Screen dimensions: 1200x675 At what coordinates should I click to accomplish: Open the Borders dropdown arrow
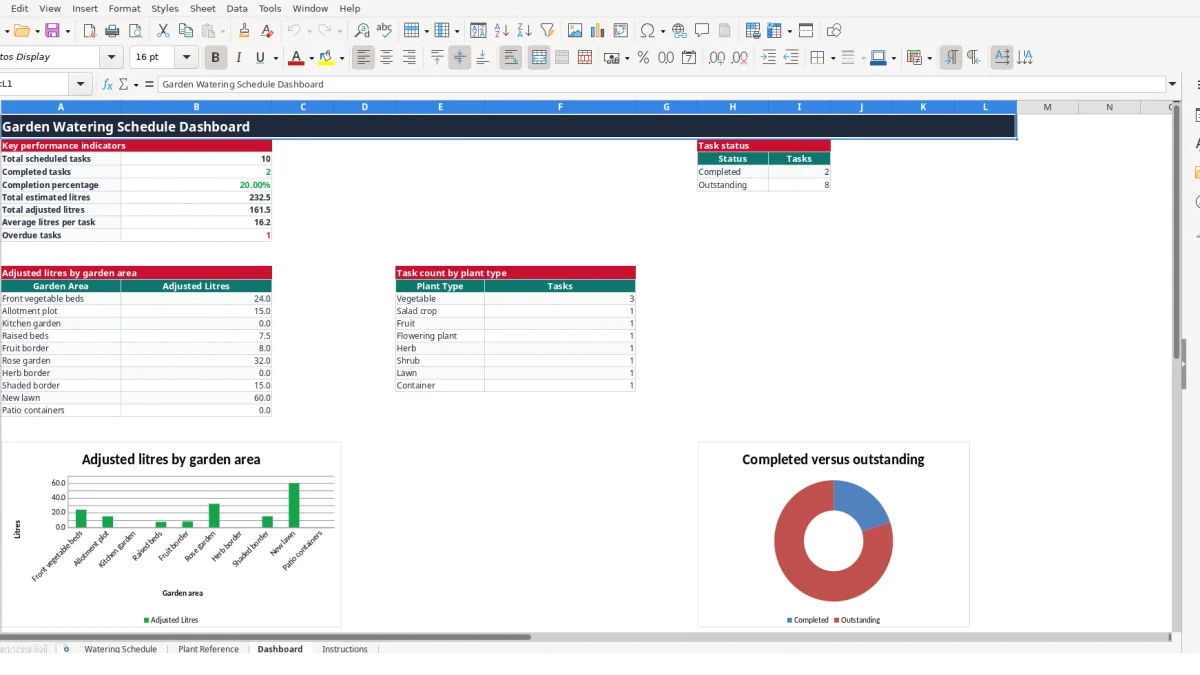(x=833, y=58)
